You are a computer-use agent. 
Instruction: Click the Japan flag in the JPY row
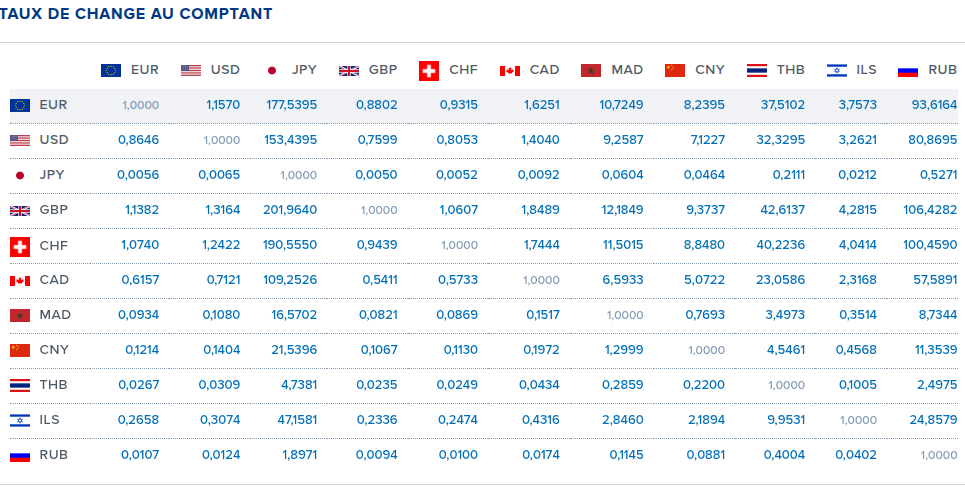click(x=19, y=175)
